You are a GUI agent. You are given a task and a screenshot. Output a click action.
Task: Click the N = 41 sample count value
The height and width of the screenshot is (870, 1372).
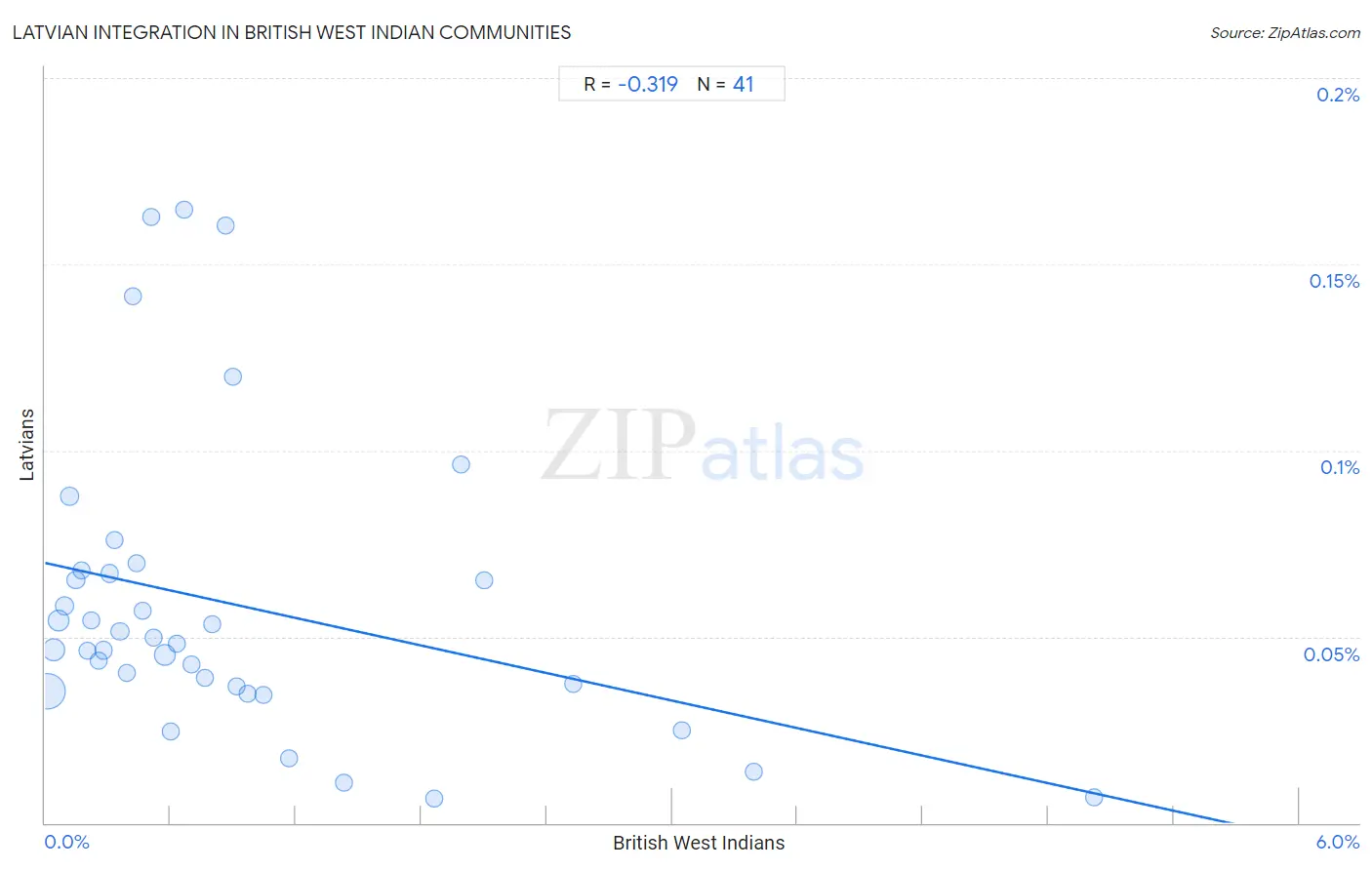pyautogui.click(x=725, y=84)
